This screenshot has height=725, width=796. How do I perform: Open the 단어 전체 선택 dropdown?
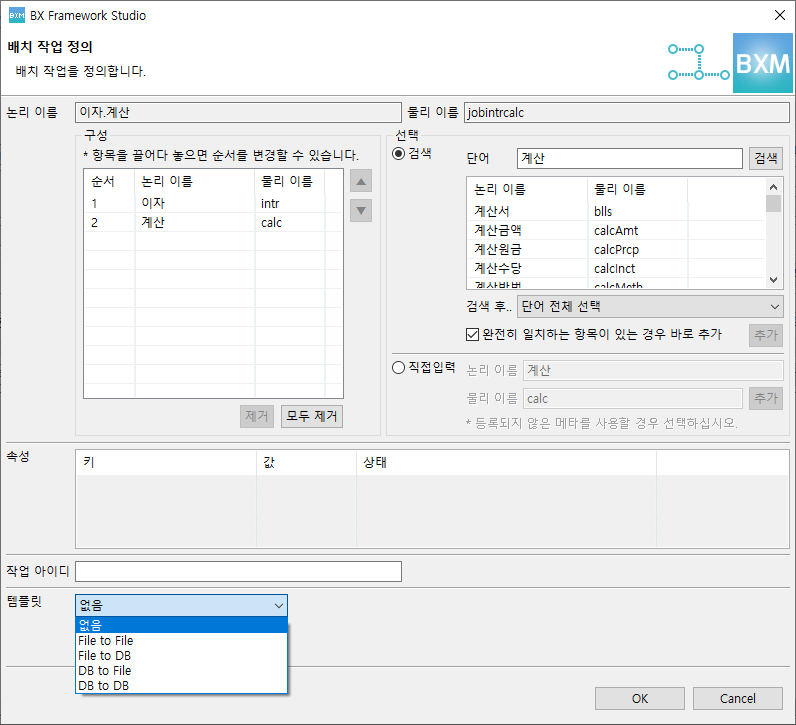click(650, 307)
